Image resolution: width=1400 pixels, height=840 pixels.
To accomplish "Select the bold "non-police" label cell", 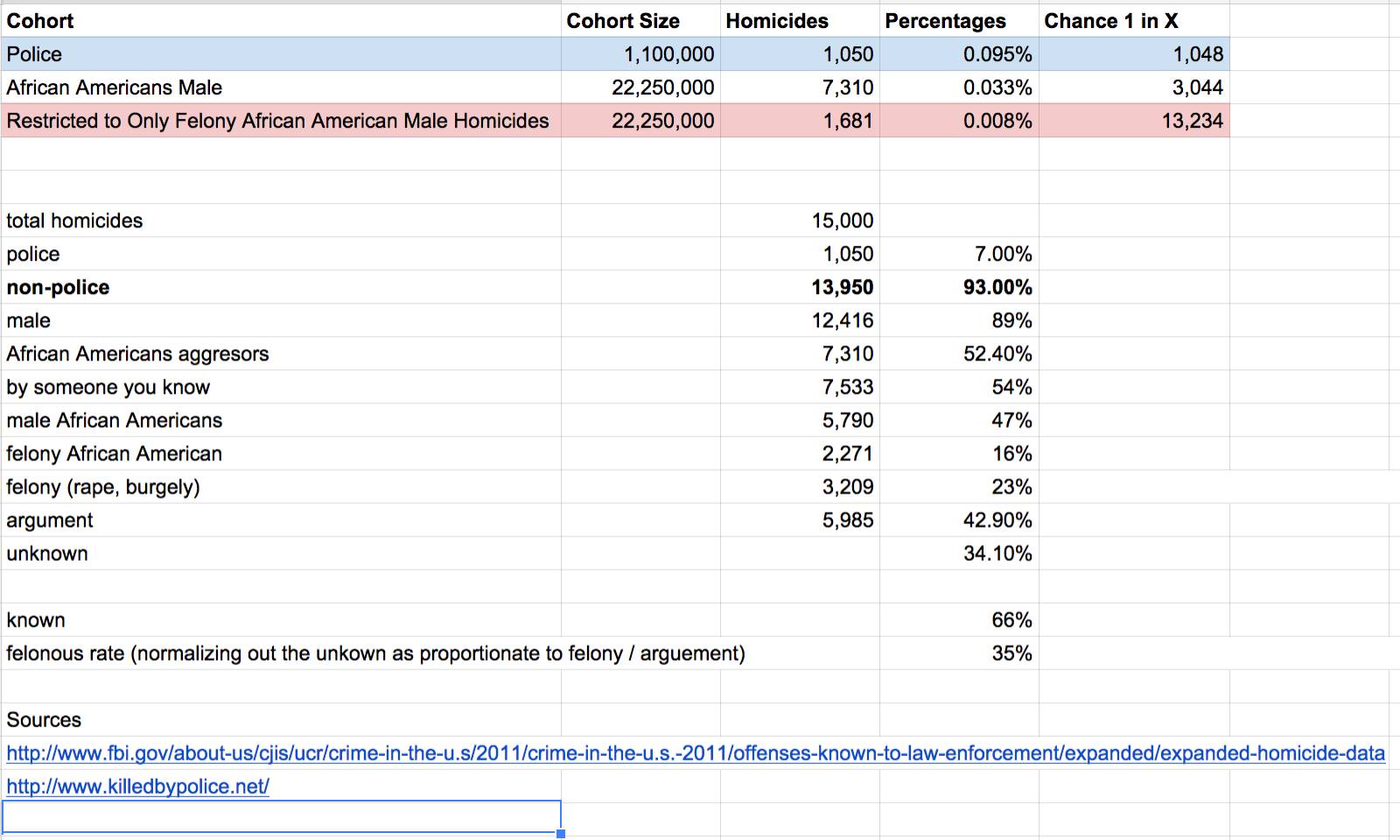I will (x=58, y=288).
